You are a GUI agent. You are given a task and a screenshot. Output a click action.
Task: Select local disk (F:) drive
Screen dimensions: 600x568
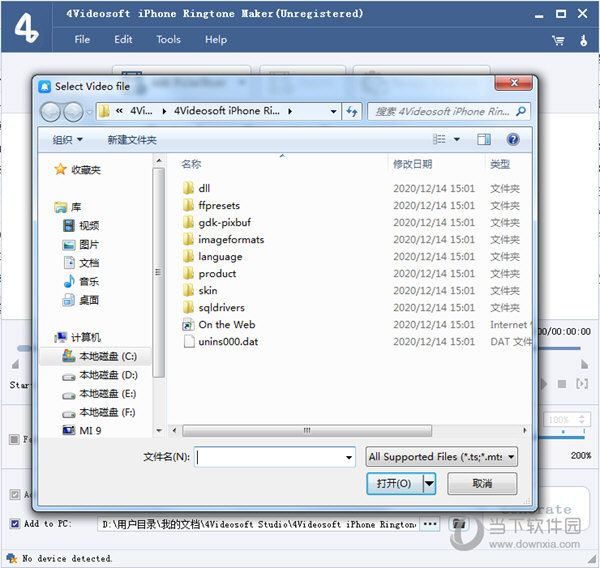pyautogui.click(x=98, y=413)
